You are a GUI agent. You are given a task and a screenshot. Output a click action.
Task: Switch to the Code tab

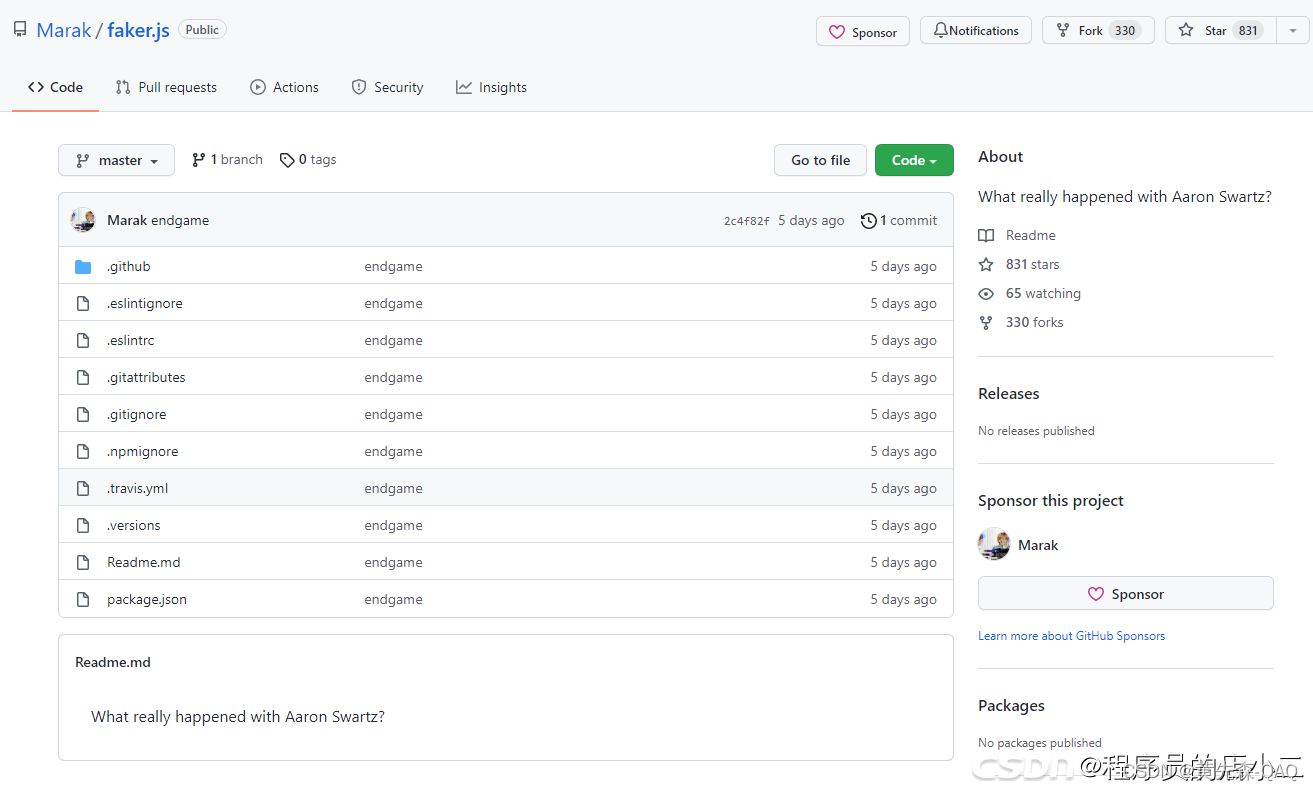(55, 87)
